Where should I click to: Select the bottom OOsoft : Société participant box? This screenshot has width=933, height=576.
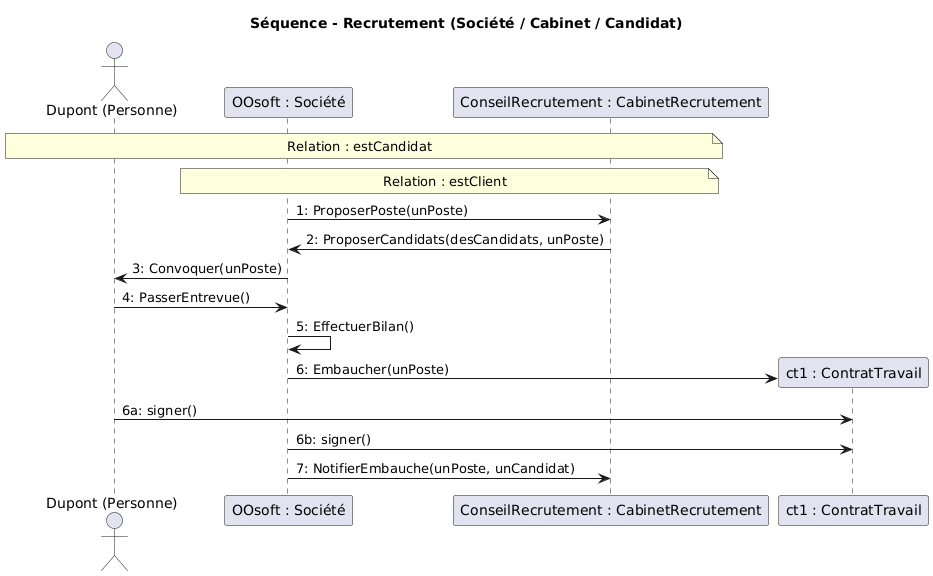click(x=287, y=510)
